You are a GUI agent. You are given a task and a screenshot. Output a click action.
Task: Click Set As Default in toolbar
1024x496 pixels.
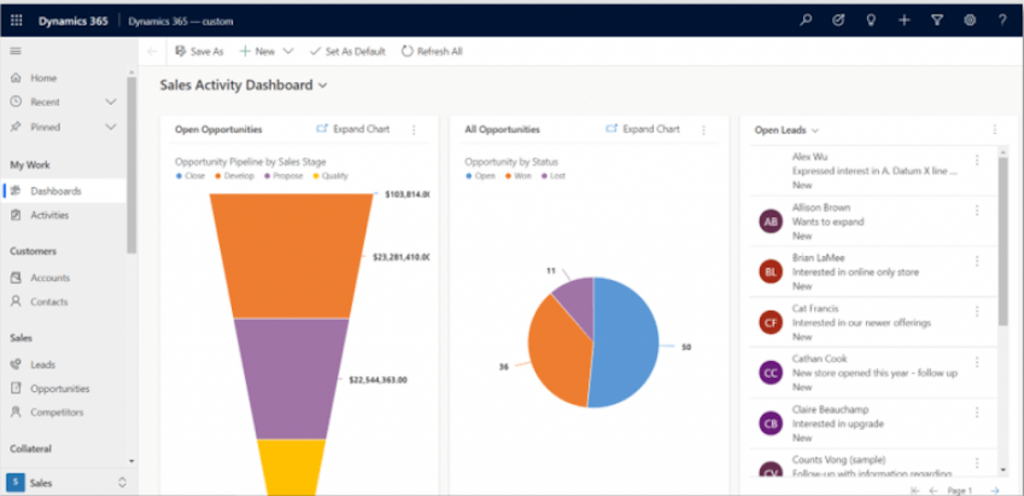[347, 51]
